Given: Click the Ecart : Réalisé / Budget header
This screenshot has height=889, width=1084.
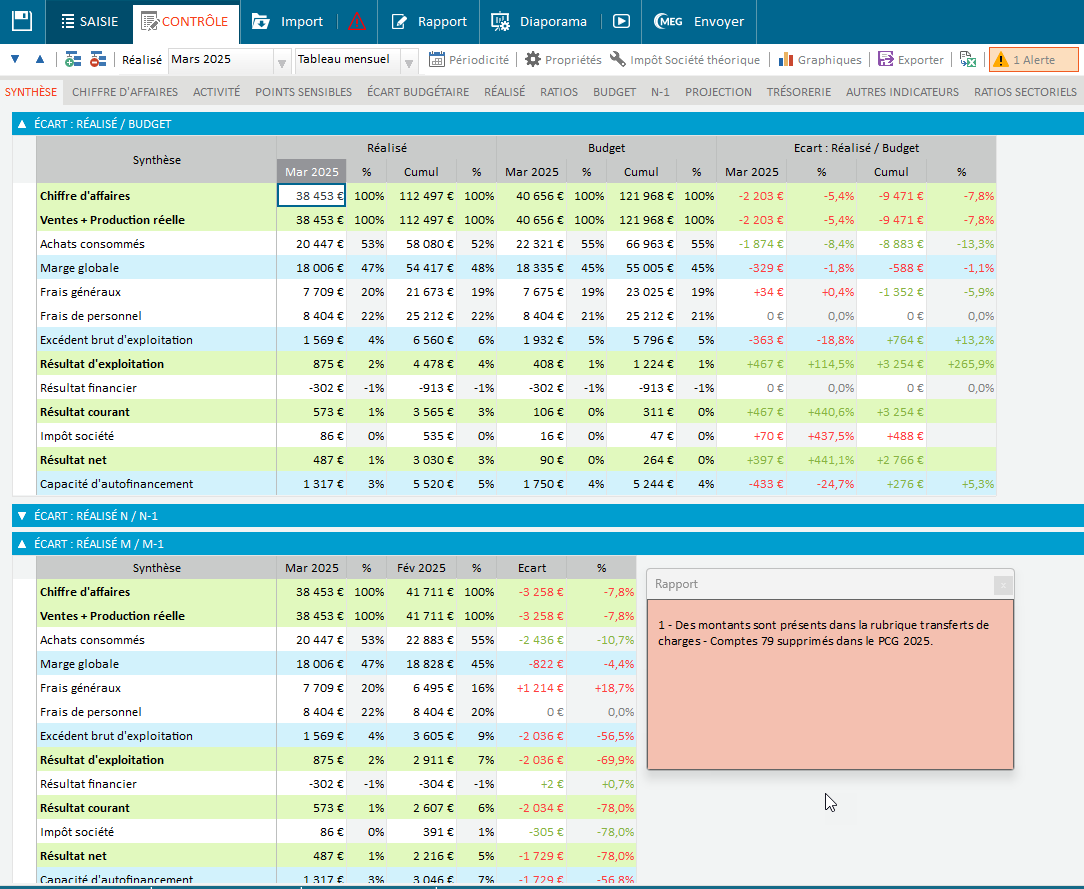Looking at the screenshot, I should coord(856,148).
